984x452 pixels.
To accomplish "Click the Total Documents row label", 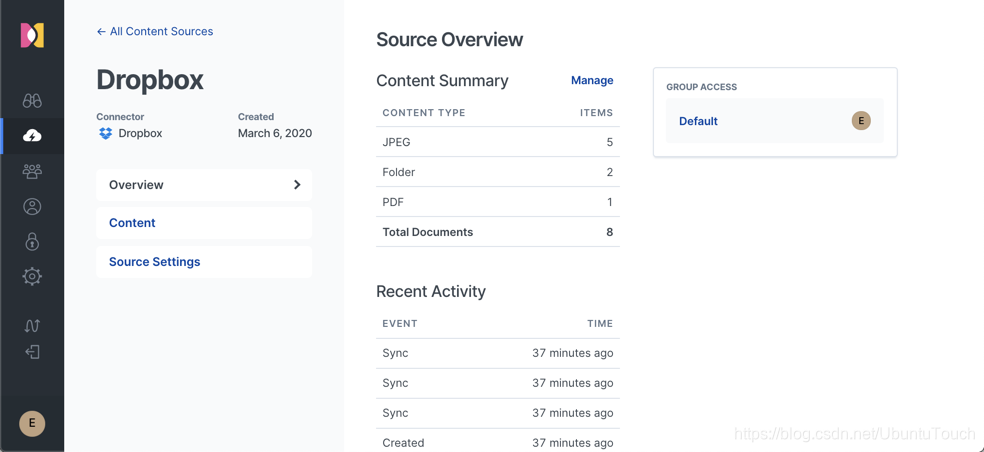I will coord(427,232).
